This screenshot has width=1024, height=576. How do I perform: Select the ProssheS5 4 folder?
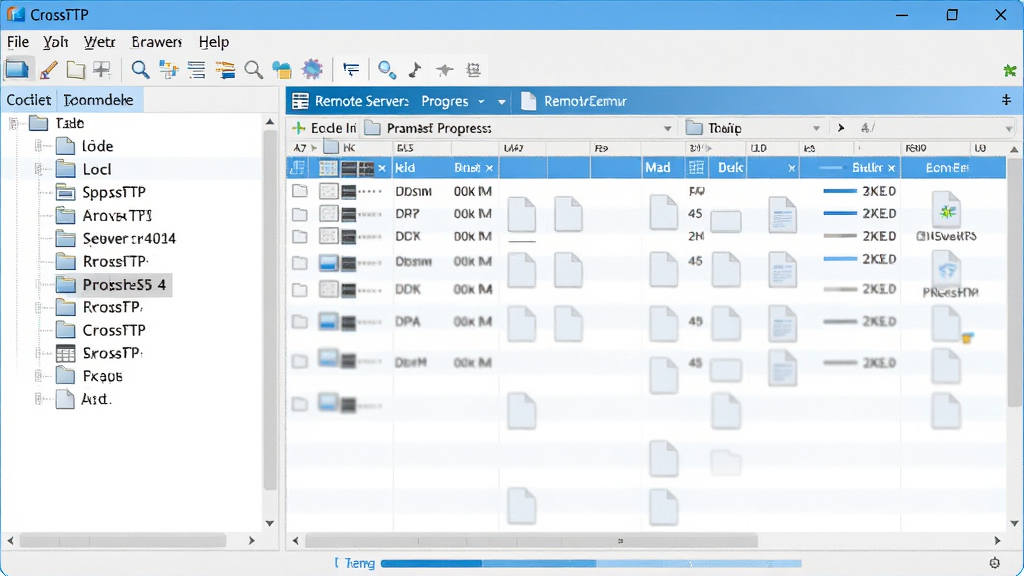tap(113, 285)
